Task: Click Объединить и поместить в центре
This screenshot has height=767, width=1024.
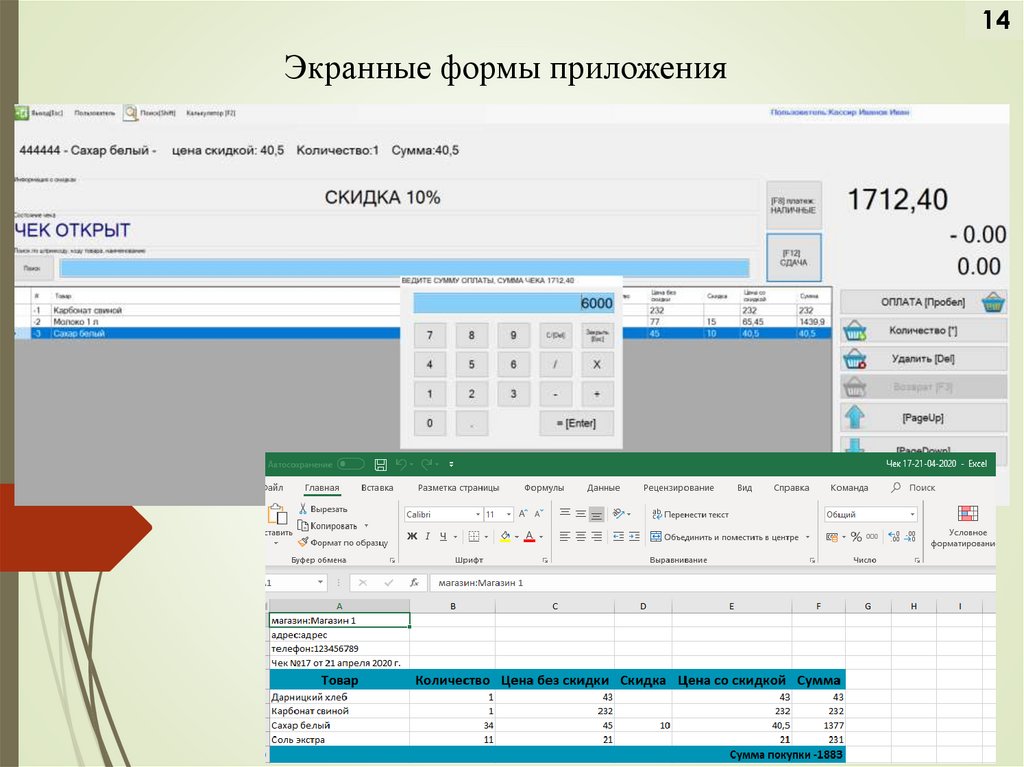Action: point(725,537)
